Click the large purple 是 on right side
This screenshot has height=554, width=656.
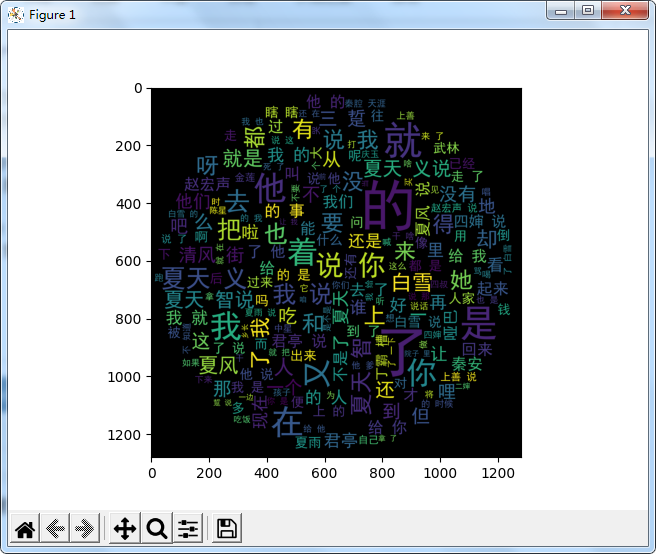[x=481, y=321]
